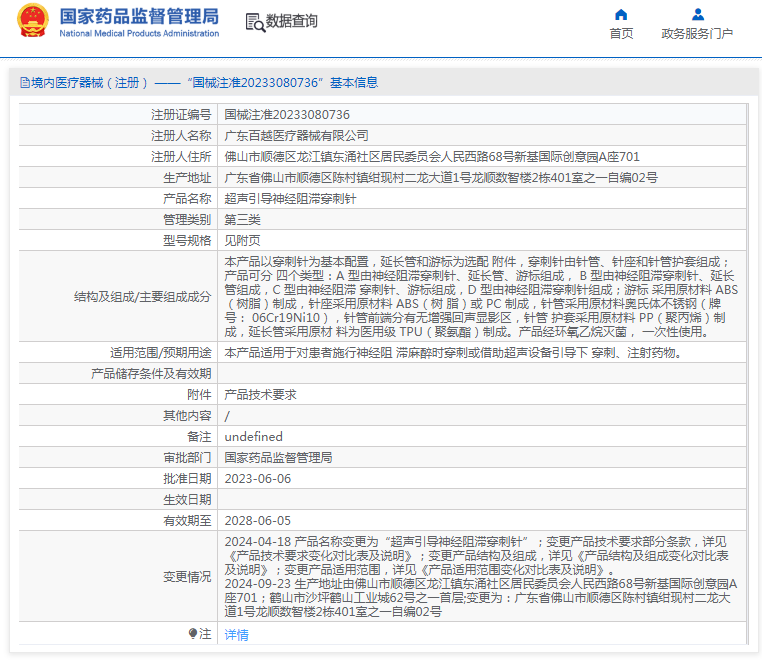This screenshot has height=666, width=762.
Task: Click the 结构及组成 description text
Action: [x=481, y=297]
